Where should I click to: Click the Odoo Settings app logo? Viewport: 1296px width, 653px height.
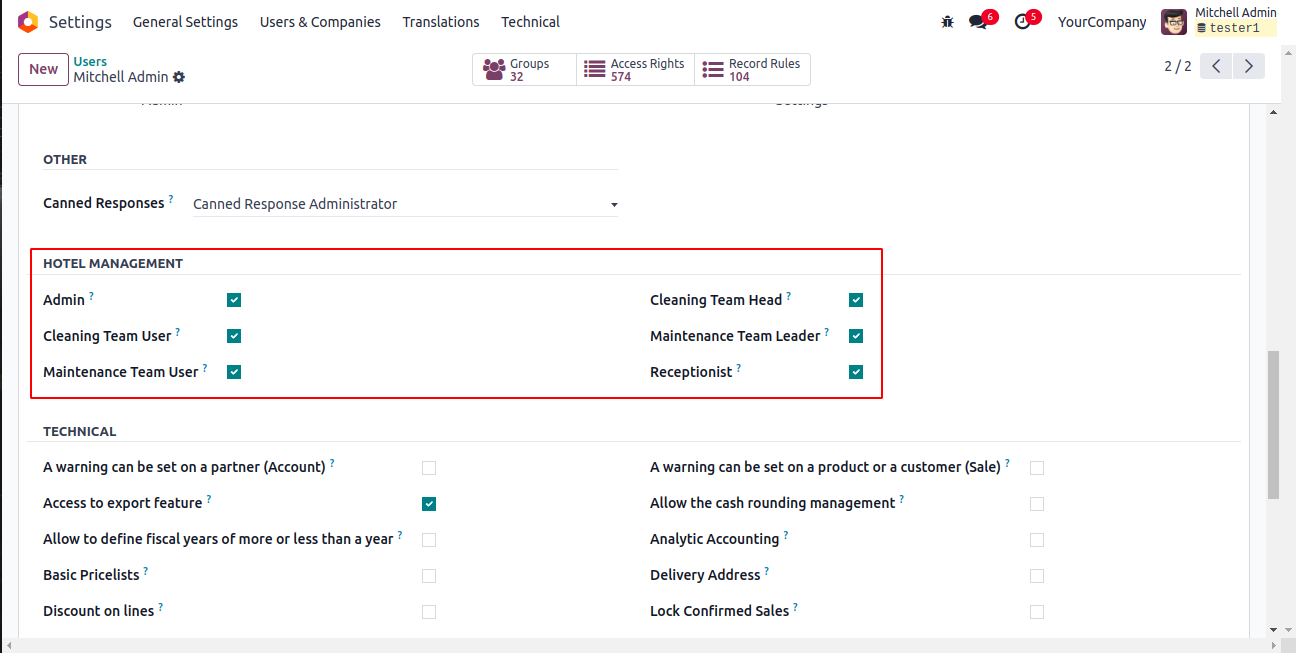28,22
